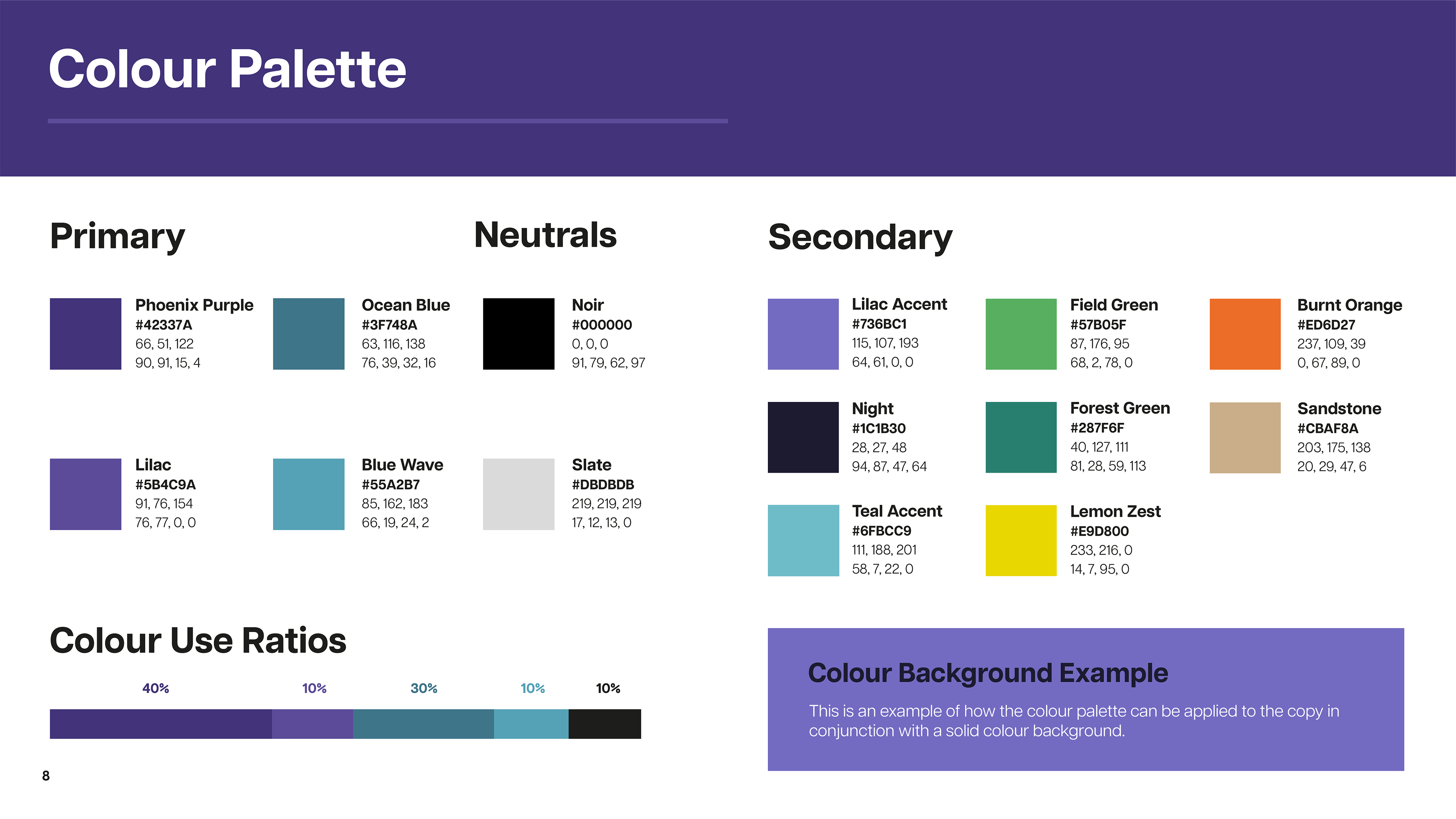The image size is (1456, 819).
Task: Click the hex code #000000
Action: point(602,325)
